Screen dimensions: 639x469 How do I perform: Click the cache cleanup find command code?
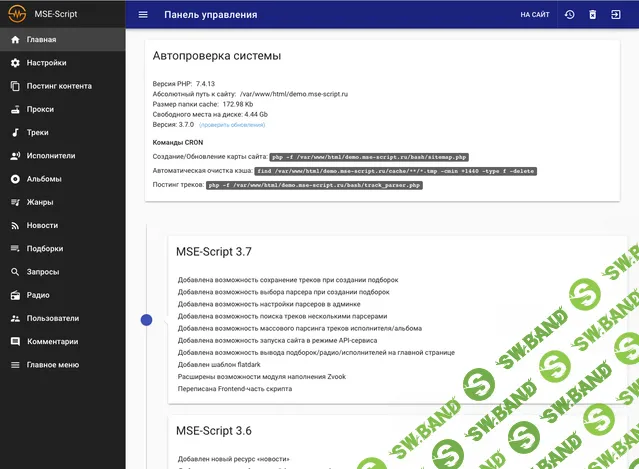(x=396, y=171)
